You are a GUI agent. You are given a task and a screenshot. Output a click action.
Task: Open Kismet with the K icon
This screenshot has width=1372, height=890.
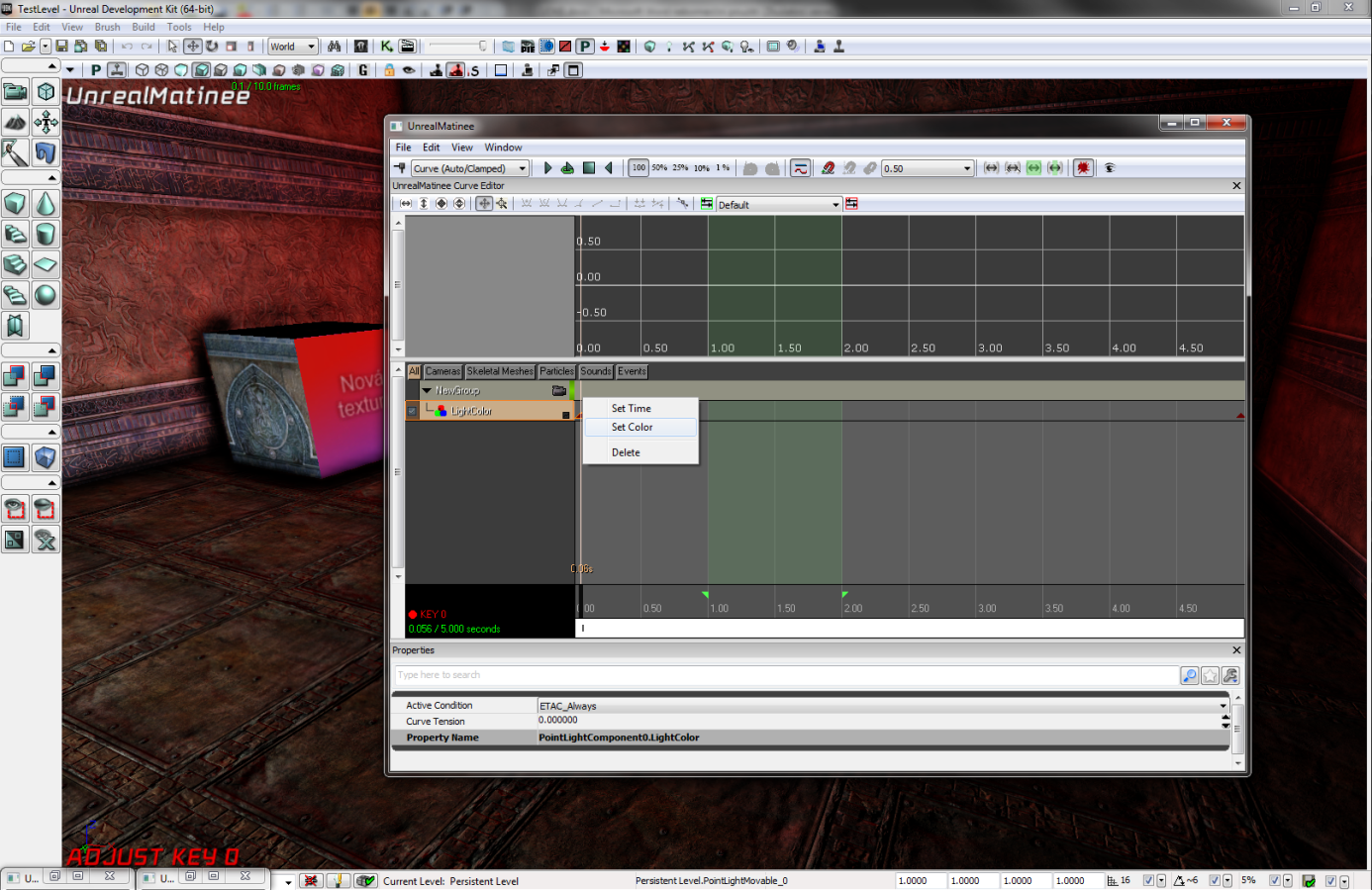386,47
